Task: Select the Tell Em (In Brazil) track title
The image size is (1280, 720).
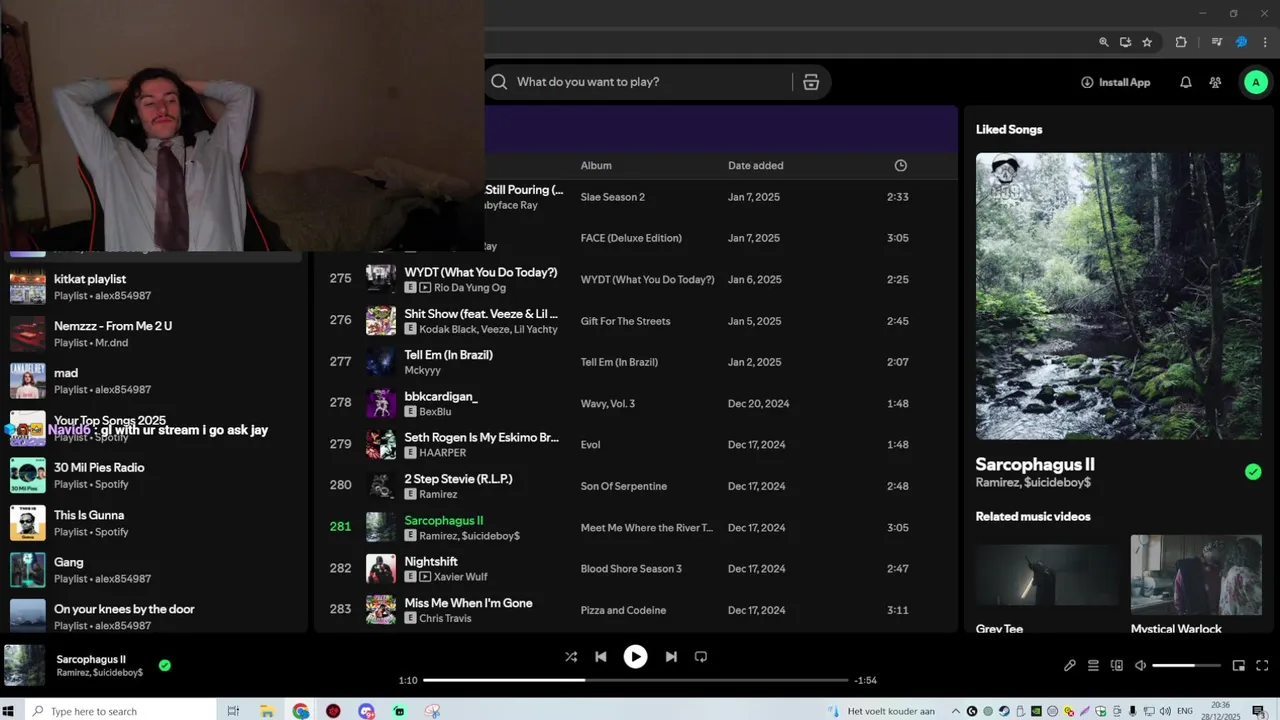Action: pyautogui.click(x=448, y=355)
